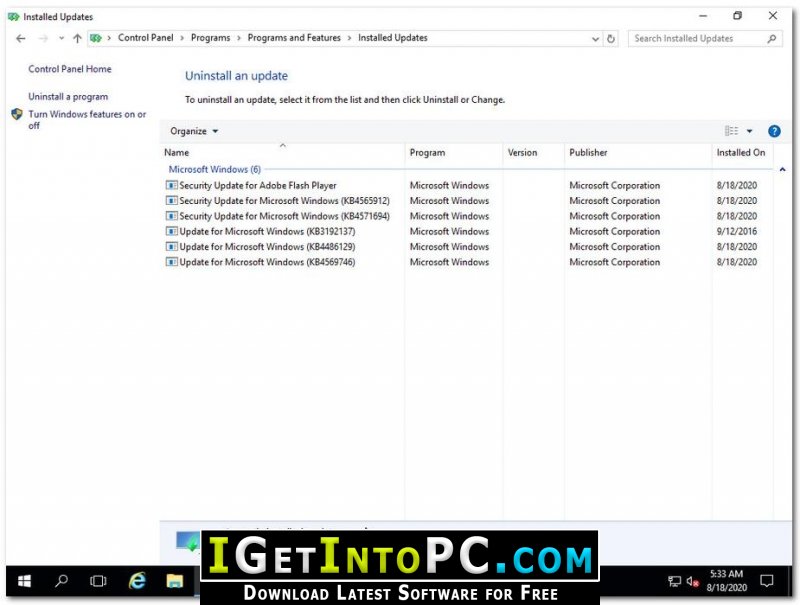Viewport: 800px width, 605px height.
Task: Select Security Update for Adobe Flash Player
Action: [x=467, y=185]
